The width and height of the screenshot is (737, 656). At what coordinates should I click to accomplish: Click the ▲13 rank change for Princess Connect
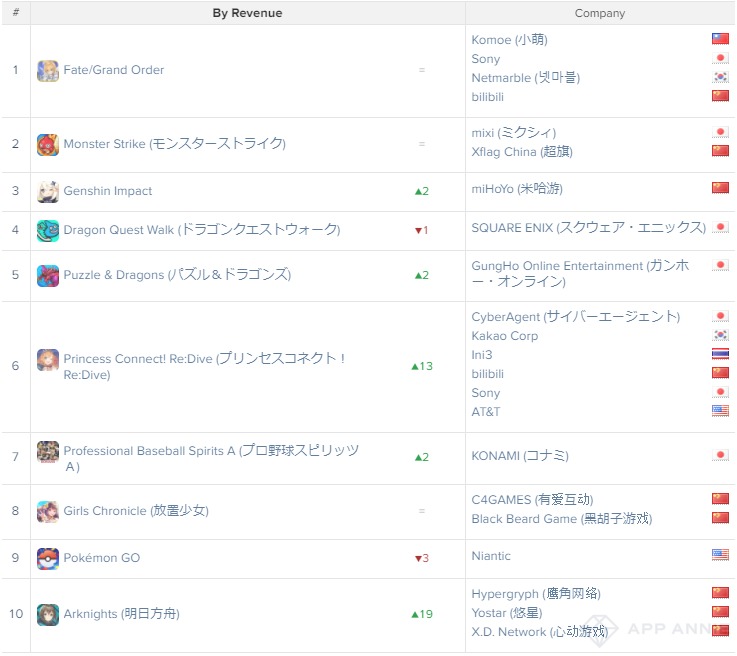(x=422, y=366)
